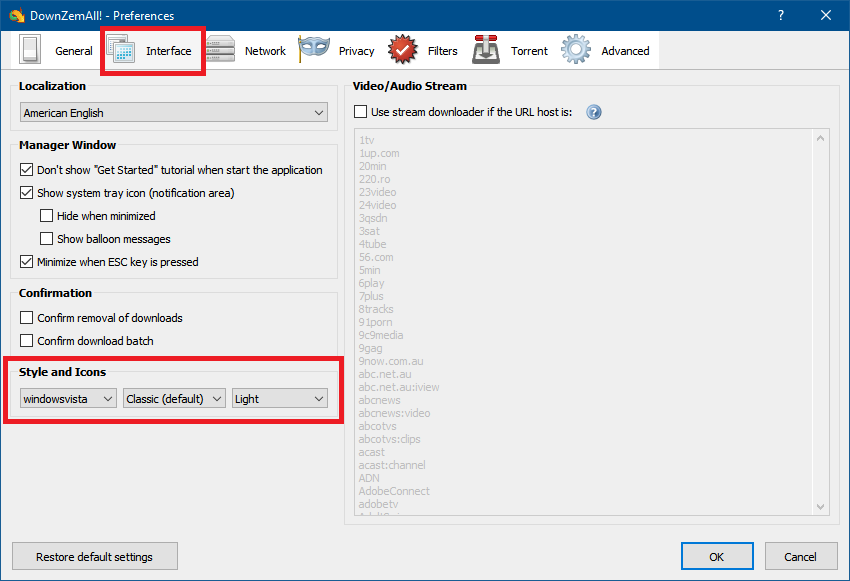Click the Filters red checkmark badge icon

click(x=402, y=50)
